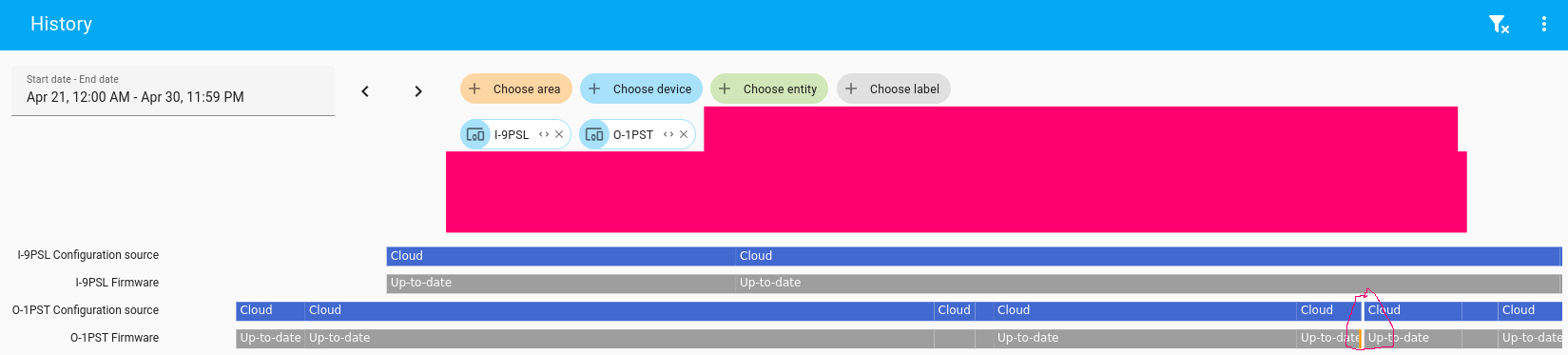
Task: Open the Choose label picker
Action: click(x=894, y=89)
